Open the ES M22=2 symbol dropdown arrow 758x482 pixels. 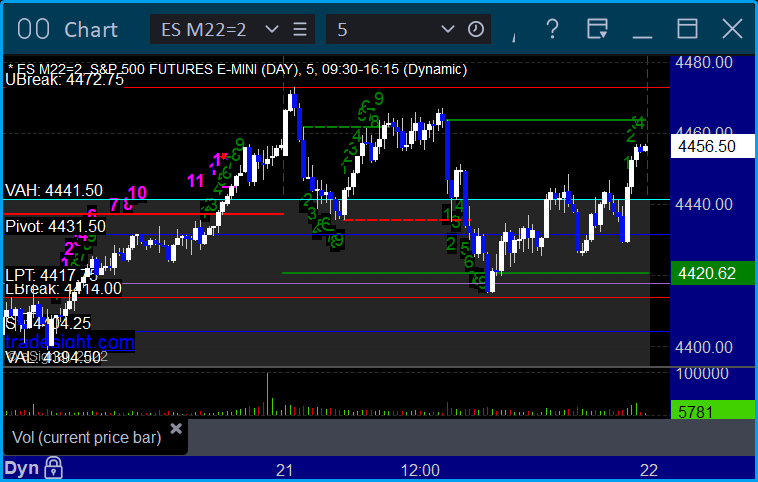(x=272, y=29)
